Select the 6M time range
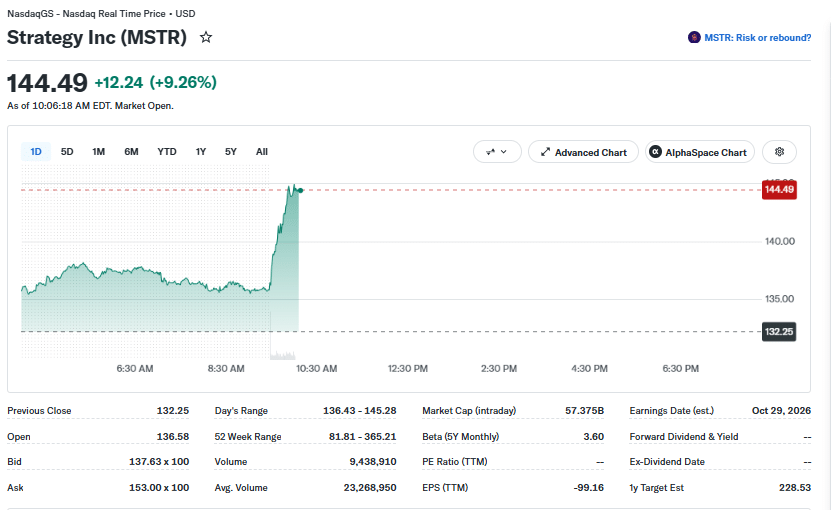Image resolution: width=831 pixels, height=510 pixels. [131, 152]
